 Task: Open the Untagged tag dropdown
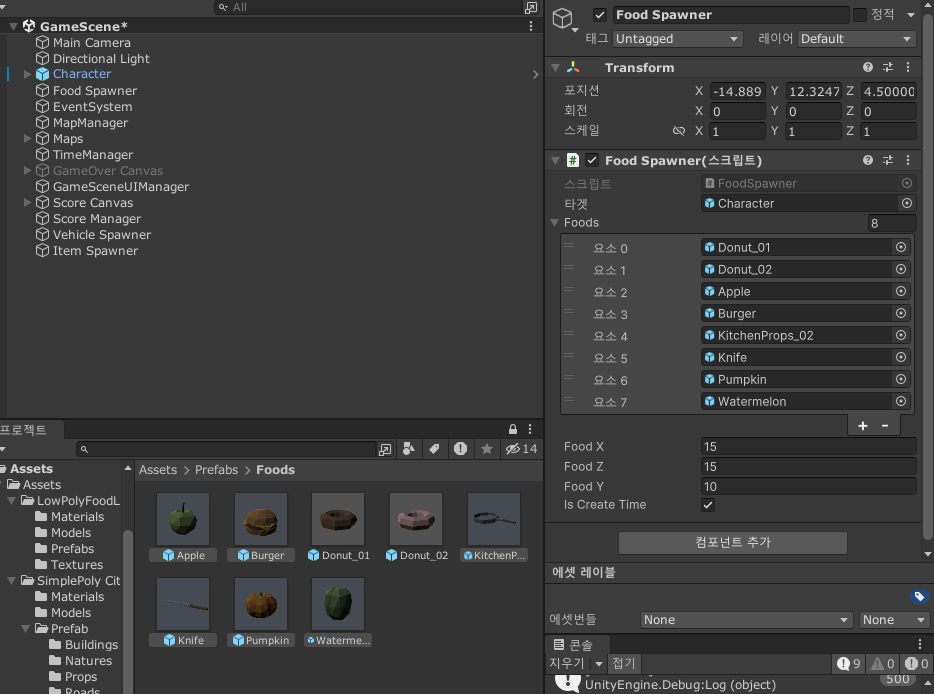(677, 39)
